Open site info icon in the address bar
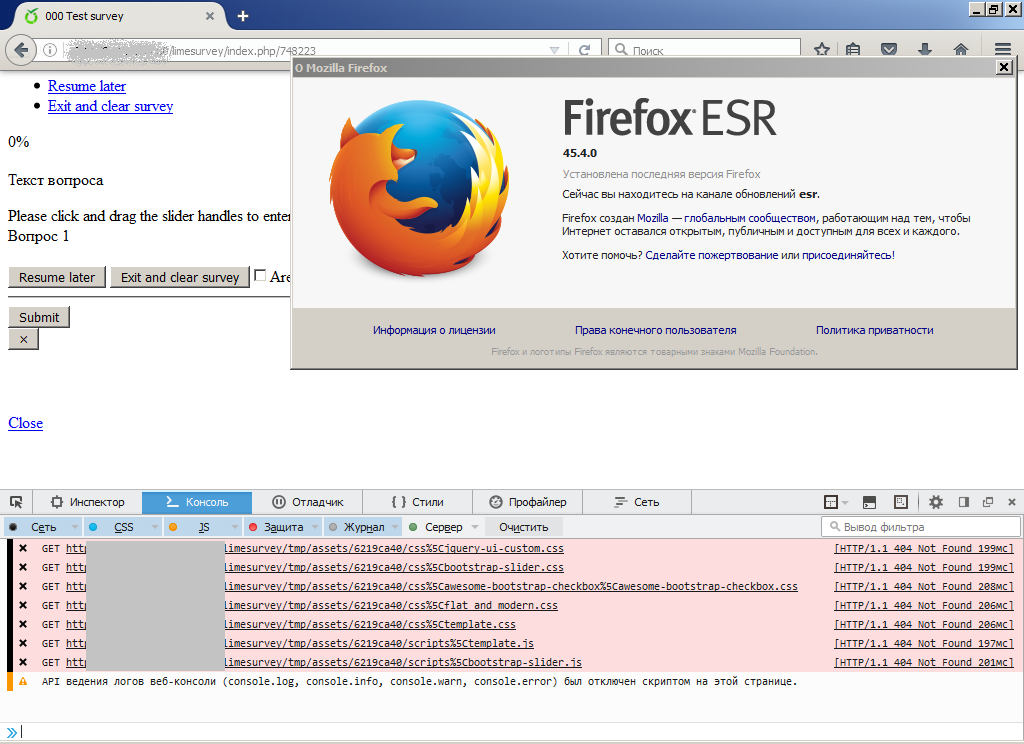 [x=50, y=50]
